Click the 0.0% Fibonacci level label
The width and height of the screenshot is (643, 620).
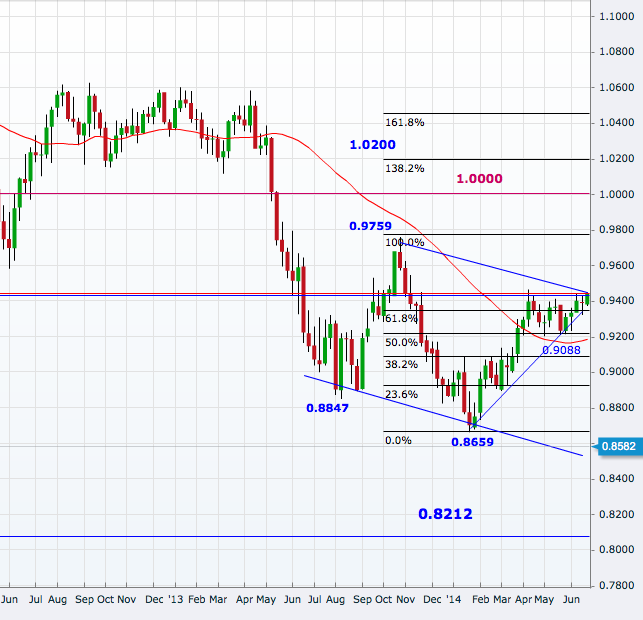point(398,440)
